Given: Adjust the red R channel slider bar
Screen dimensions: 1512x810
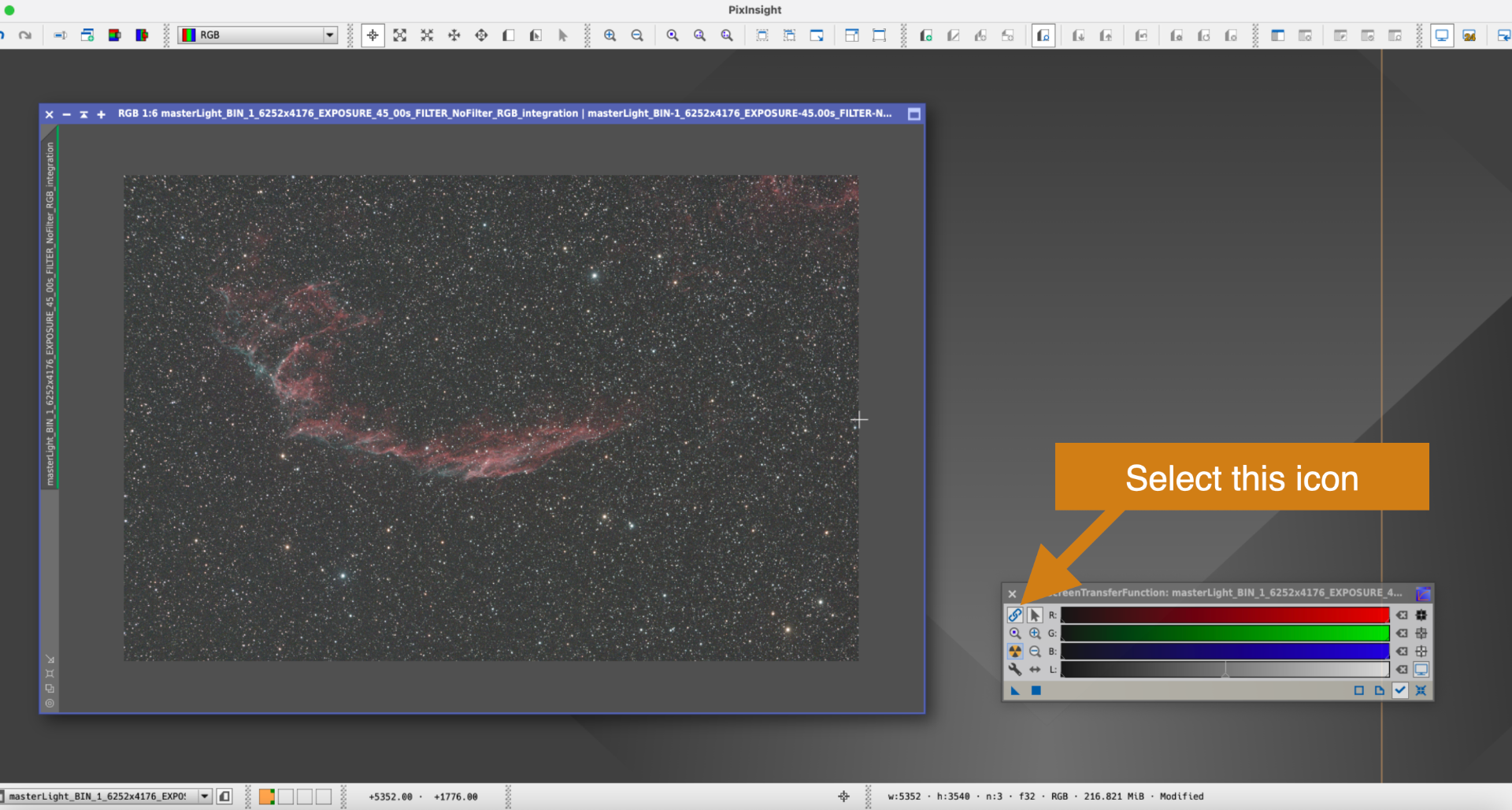Looking at the screenshot, I should [1225, 615].
